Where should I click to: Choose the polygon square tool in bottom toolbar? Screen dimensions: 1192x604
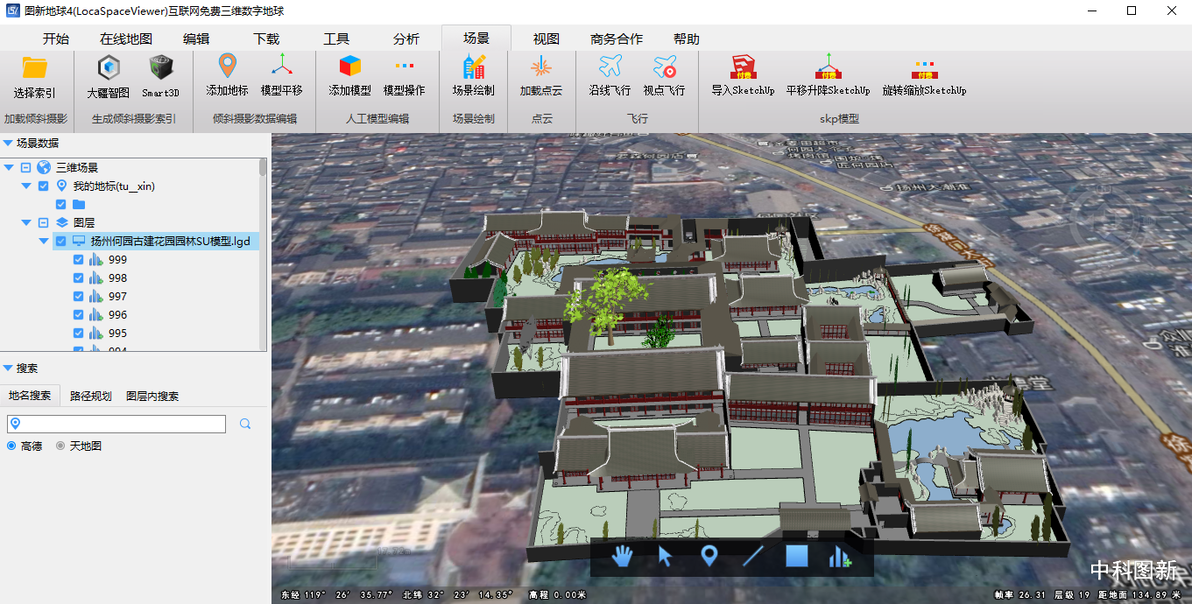797,556
